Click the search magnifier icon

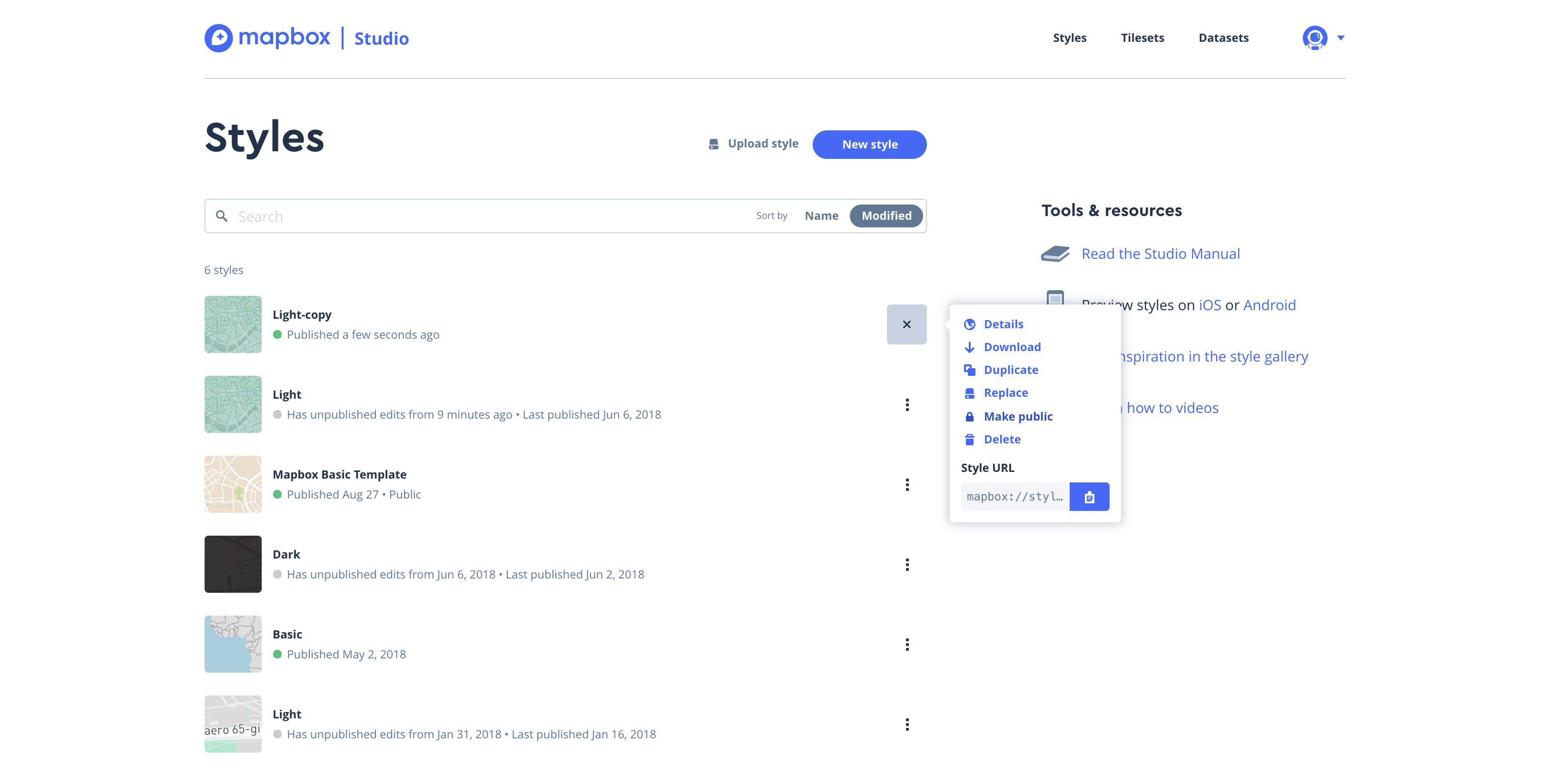point(222,216)
